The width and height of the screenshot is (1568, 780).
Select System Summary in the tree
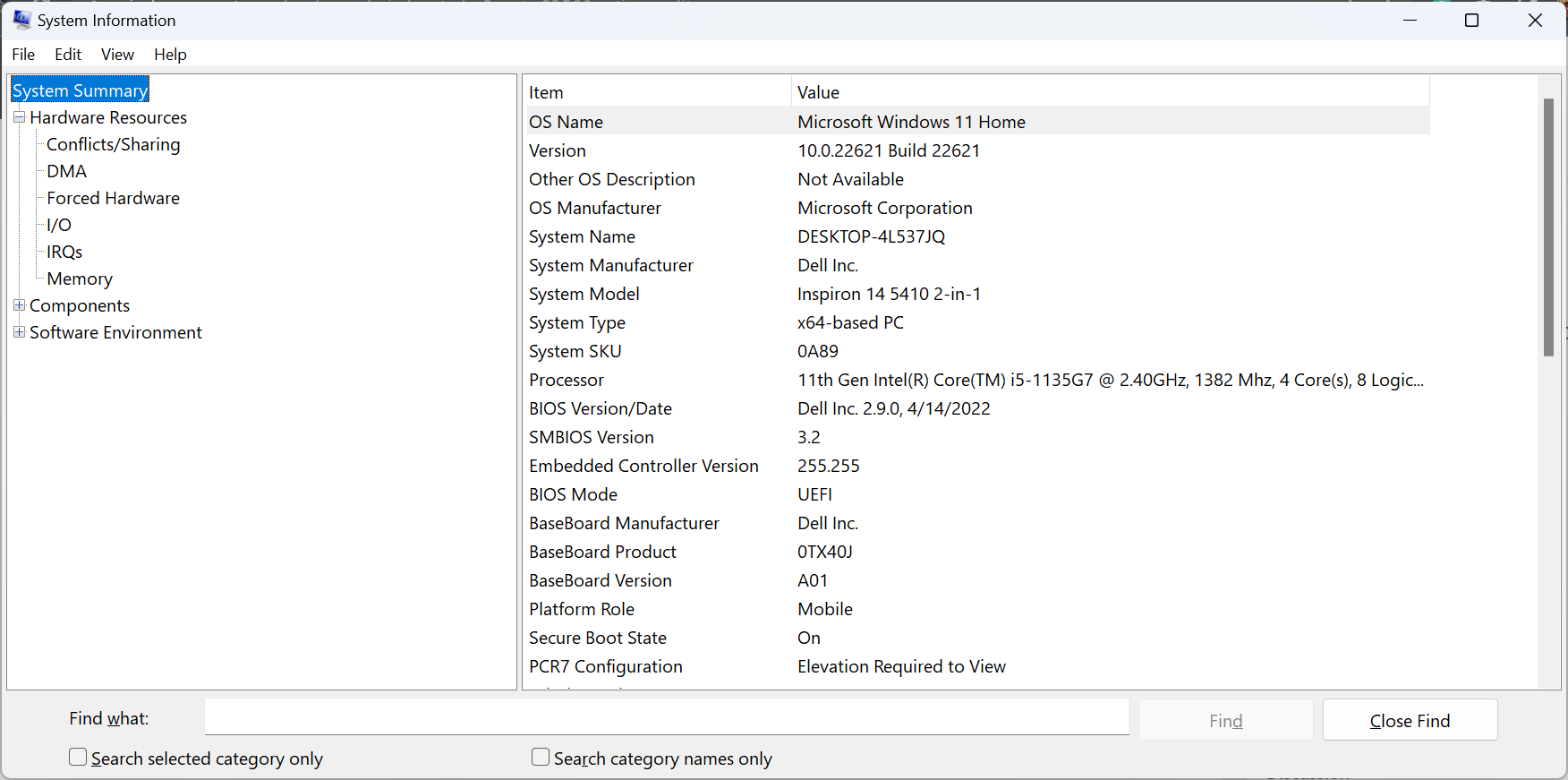[x=80, y=90]
